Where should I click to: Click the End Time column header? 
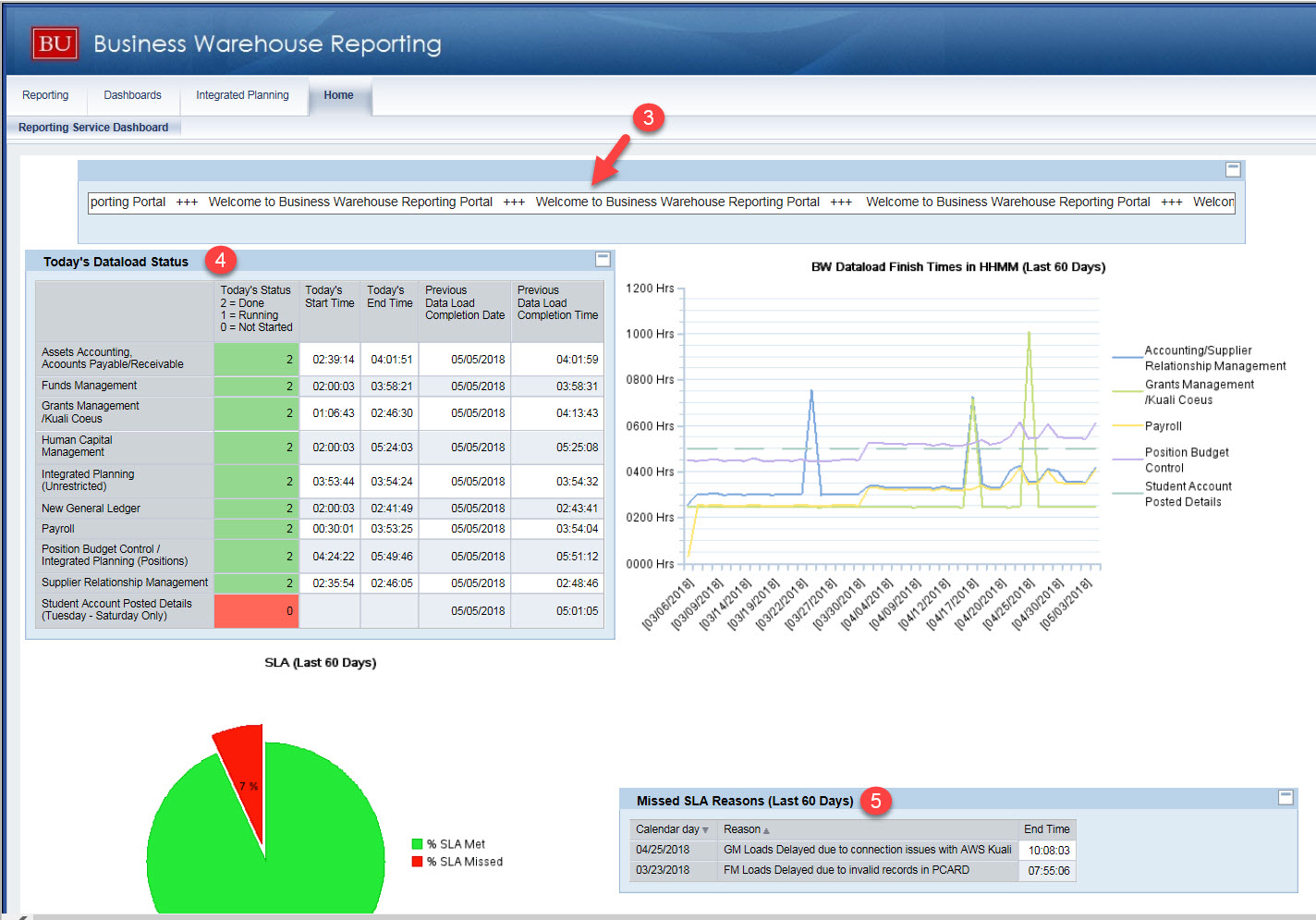click(1046, 829)
